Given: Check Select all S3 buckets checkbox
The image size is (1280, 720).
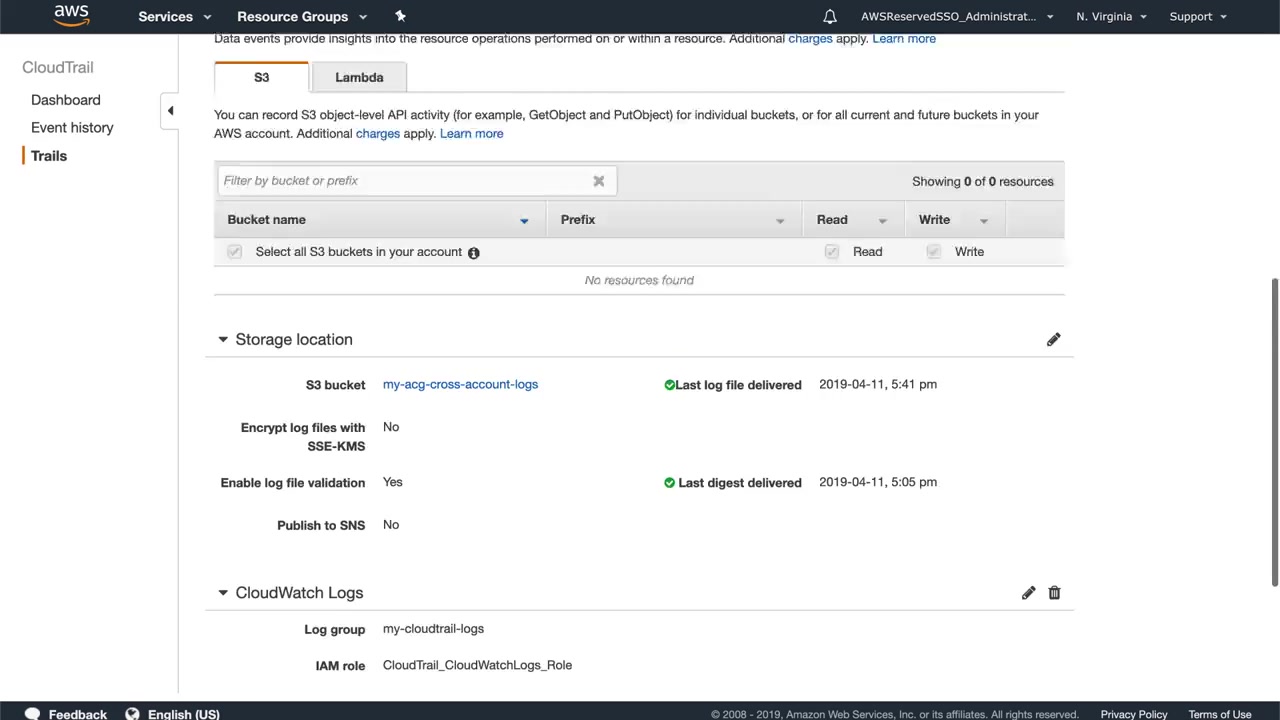Looking at the screenshot, I should (235, 252).
